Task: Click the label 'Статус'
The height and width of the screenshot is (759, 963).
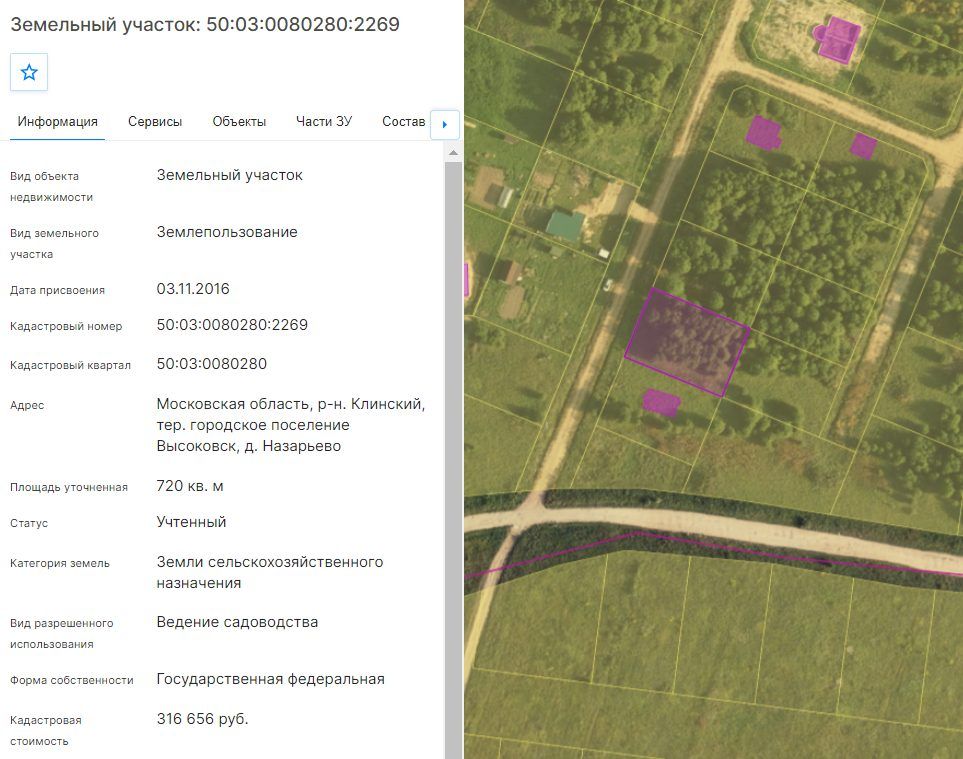Action: coord(29,523)
